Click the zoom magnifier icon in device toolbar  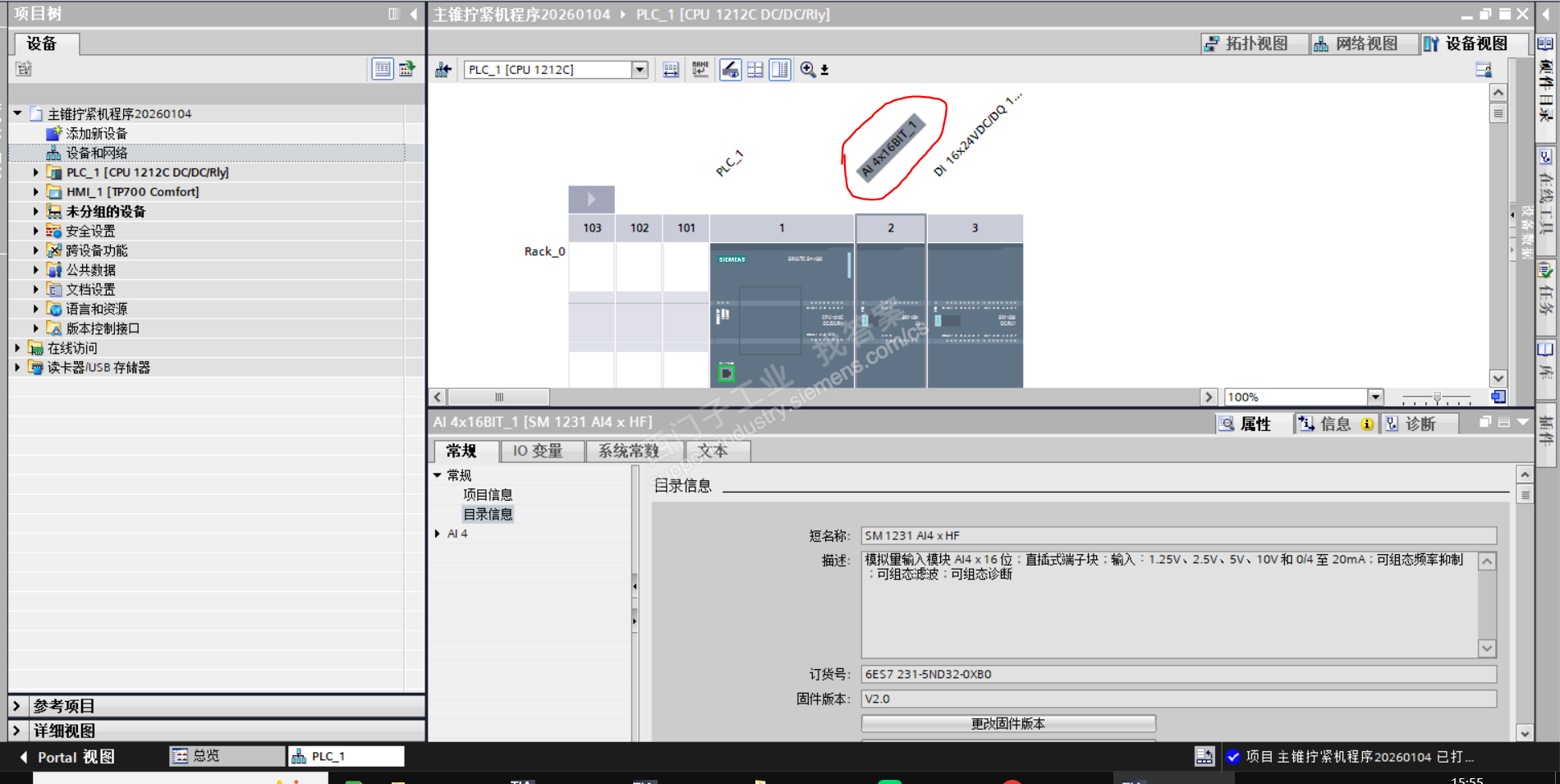coord(808,70)
